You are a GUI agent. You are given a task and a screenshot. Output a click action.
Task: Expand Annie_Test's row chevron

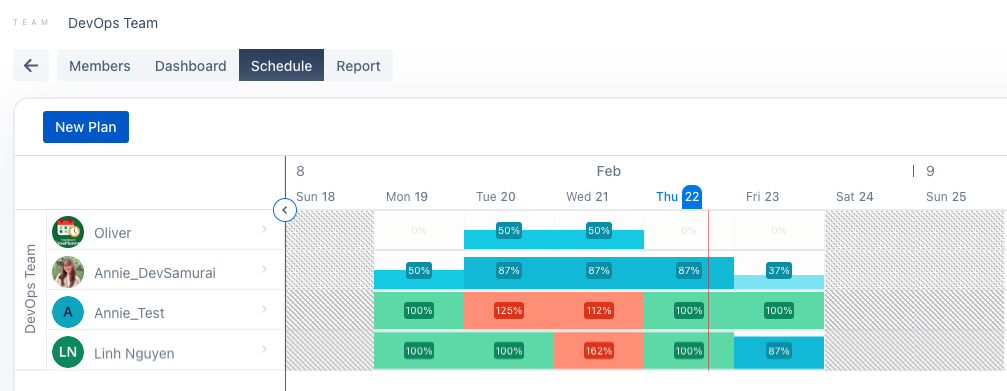pyautogui.click(x=264, y=309)
